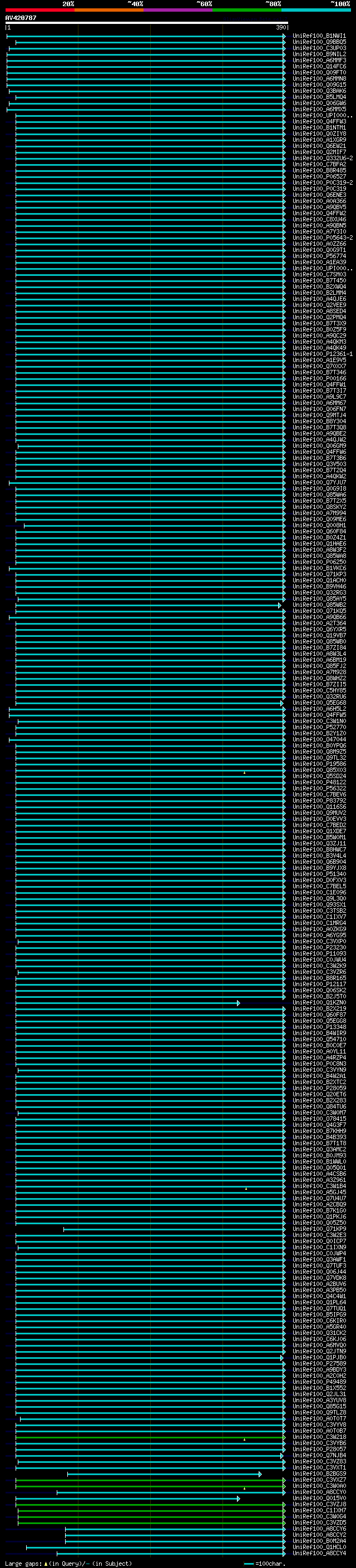Viewport: 356px width, 1568px height.
Task: Click UniRef100_D0EVV3 label
Action: [319, 819]
